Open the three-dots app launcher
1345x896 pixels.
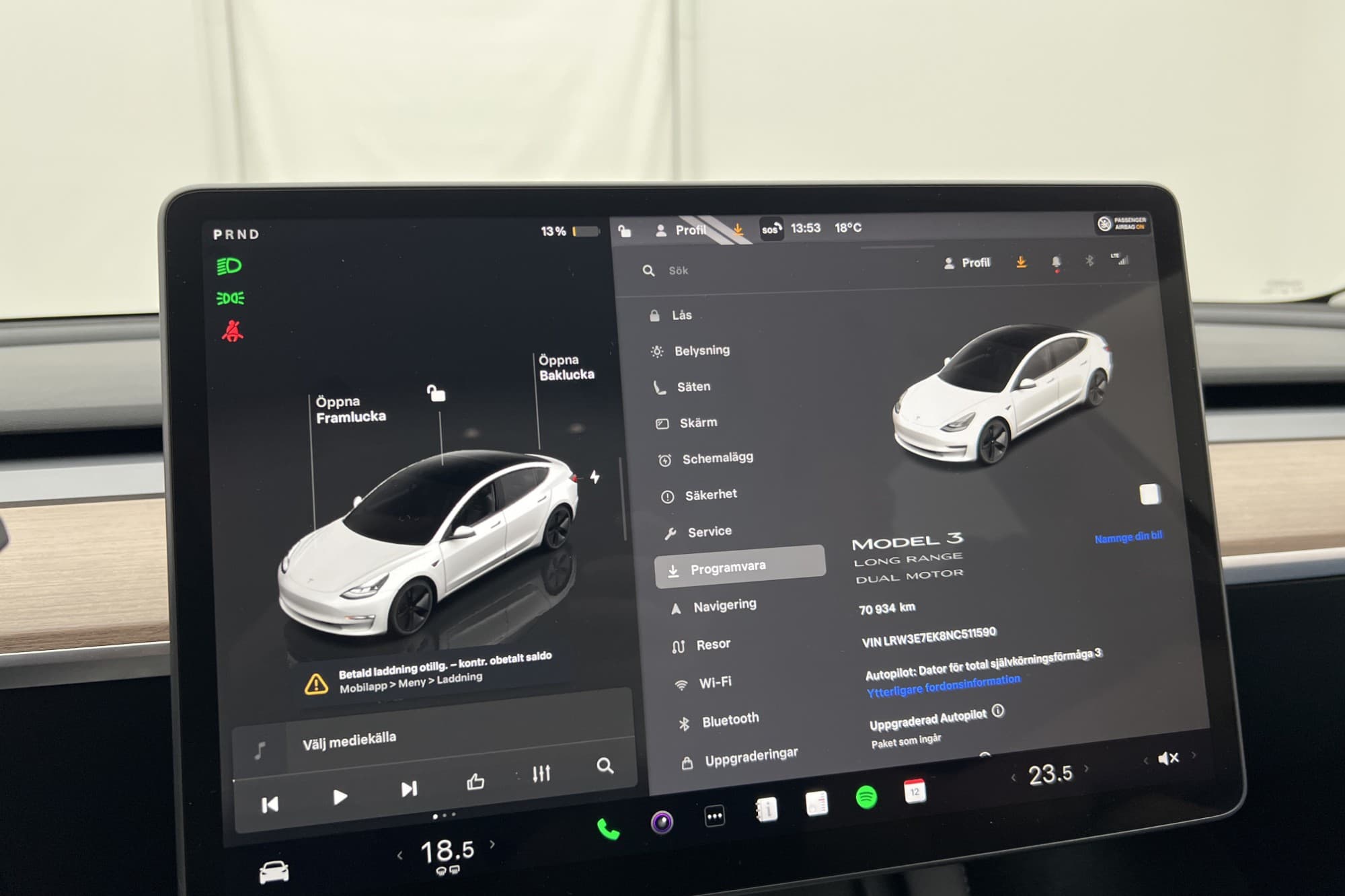pyautogui.click(x=714, y=817)
